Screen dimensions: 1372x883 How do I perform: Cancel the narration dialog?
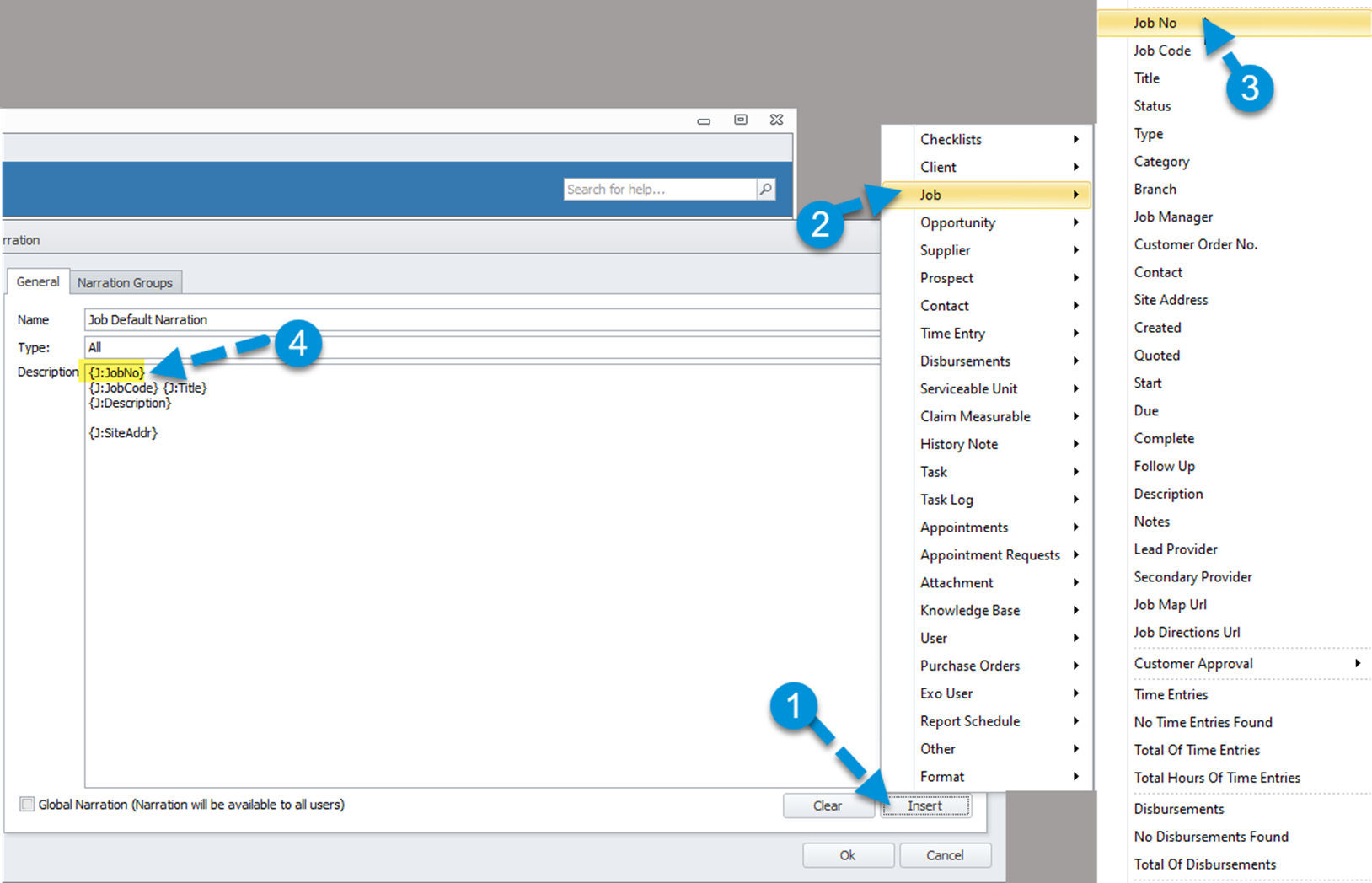pos(944,855)
